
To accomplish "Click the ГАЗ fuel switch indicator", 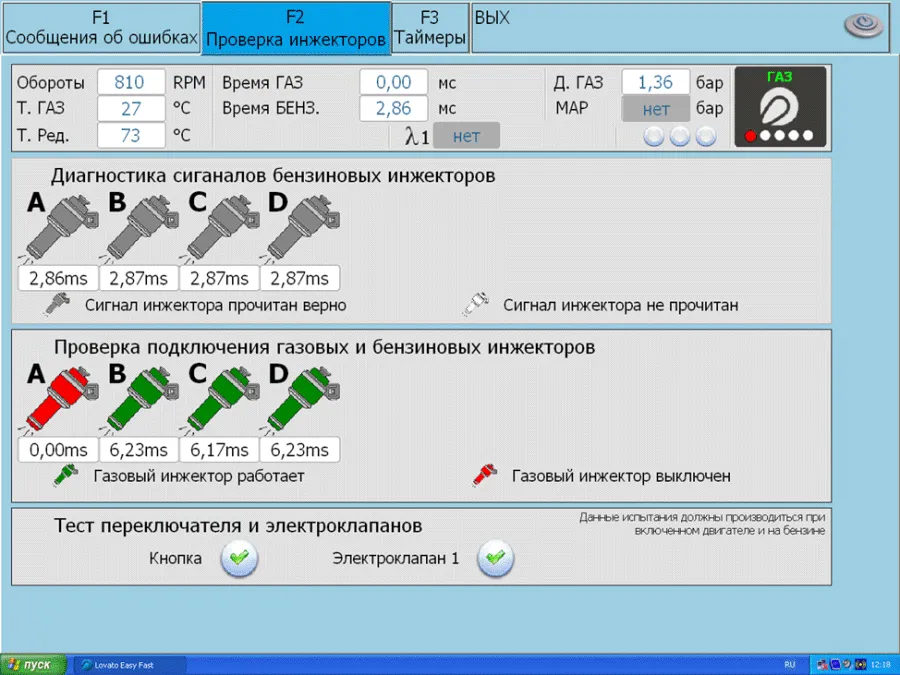I will point(781,107).
